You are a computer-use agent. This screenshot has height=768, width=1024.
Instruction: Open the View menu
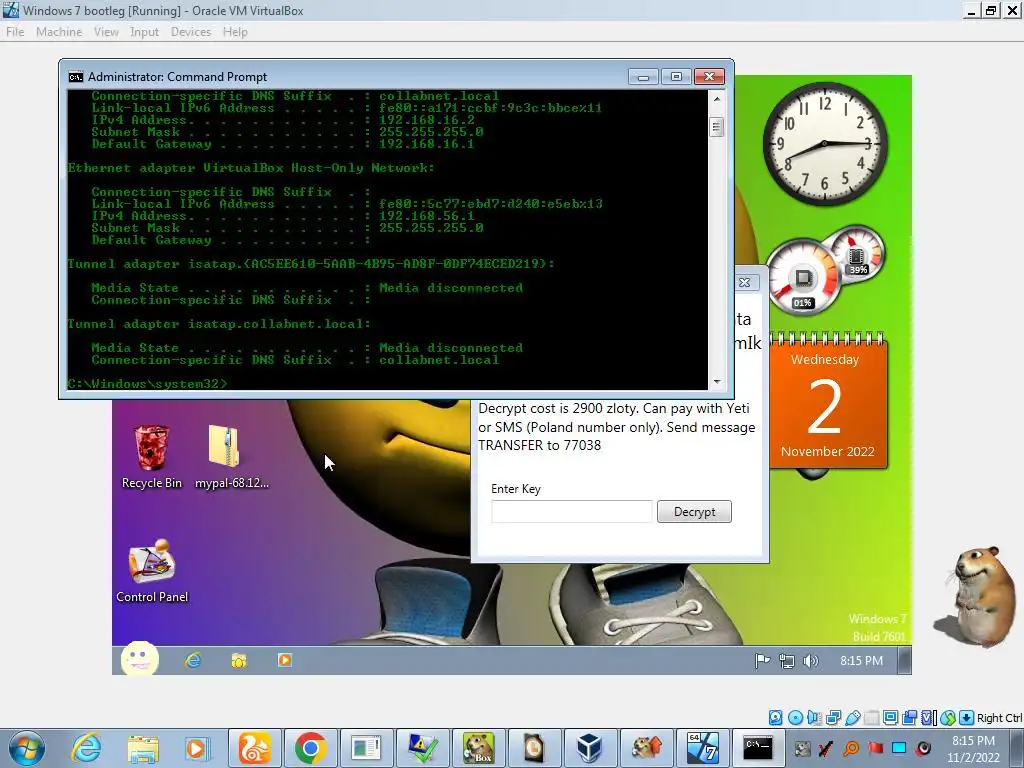106,32
